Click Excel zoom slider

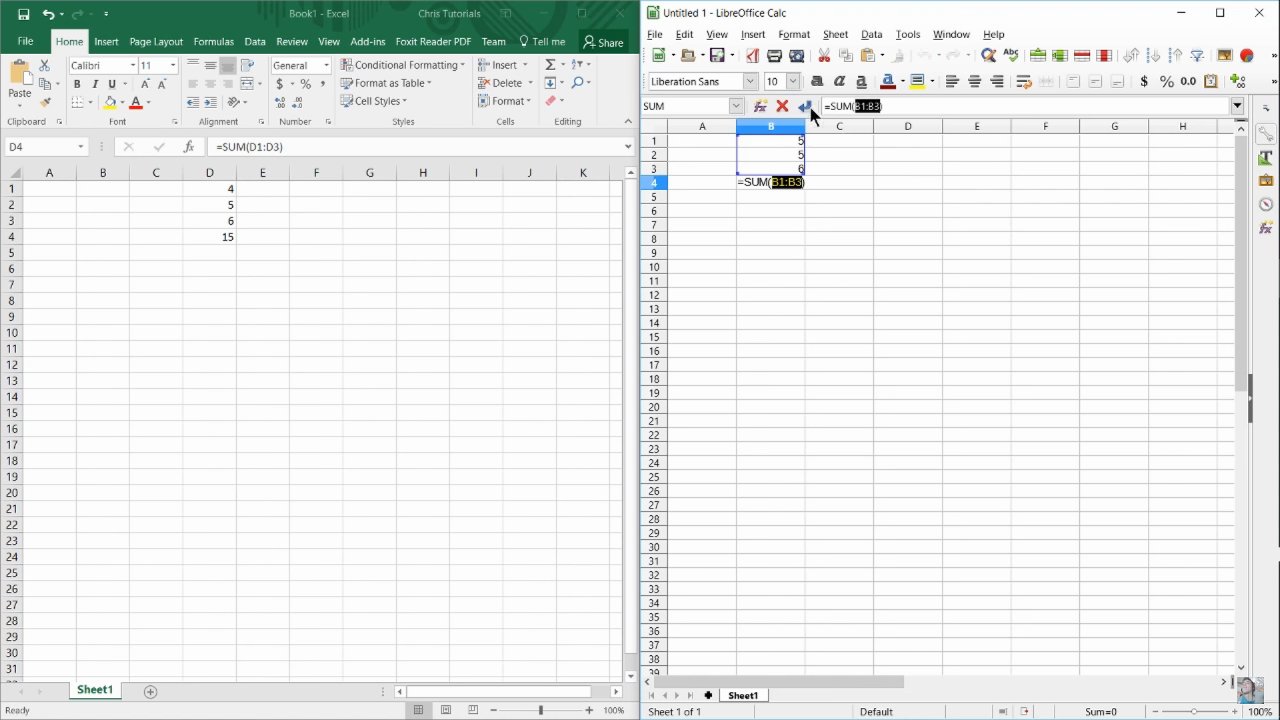click(x=541, y=710)
